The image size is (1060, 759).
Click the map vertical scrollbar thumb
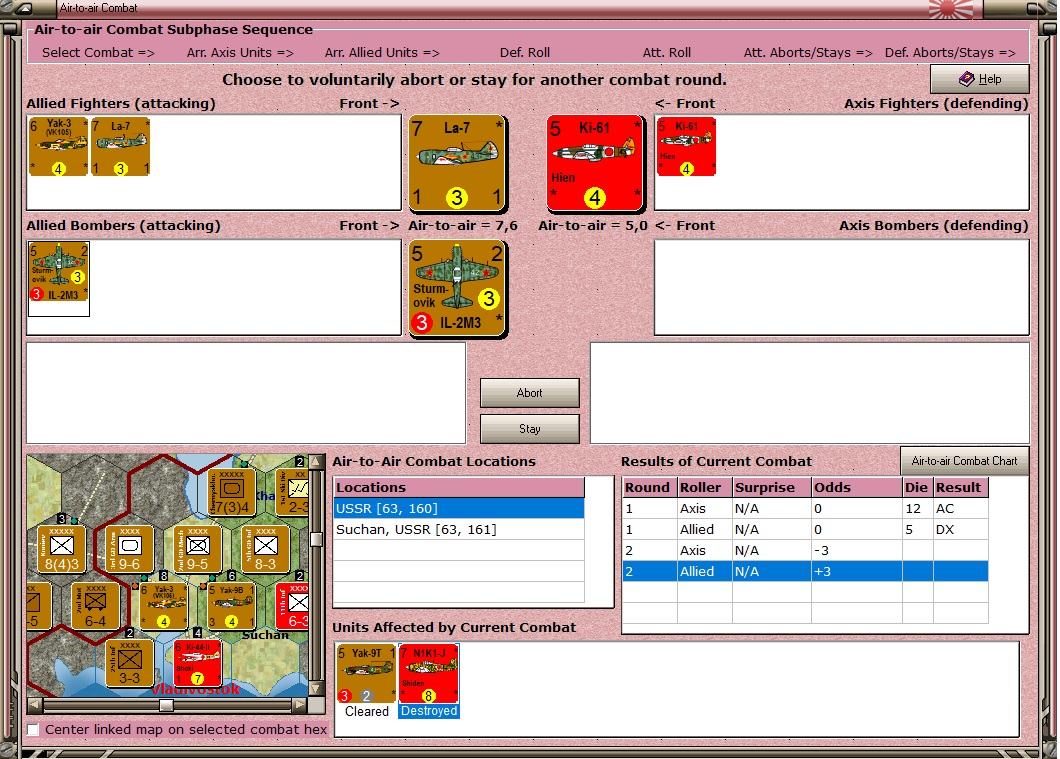316,539
